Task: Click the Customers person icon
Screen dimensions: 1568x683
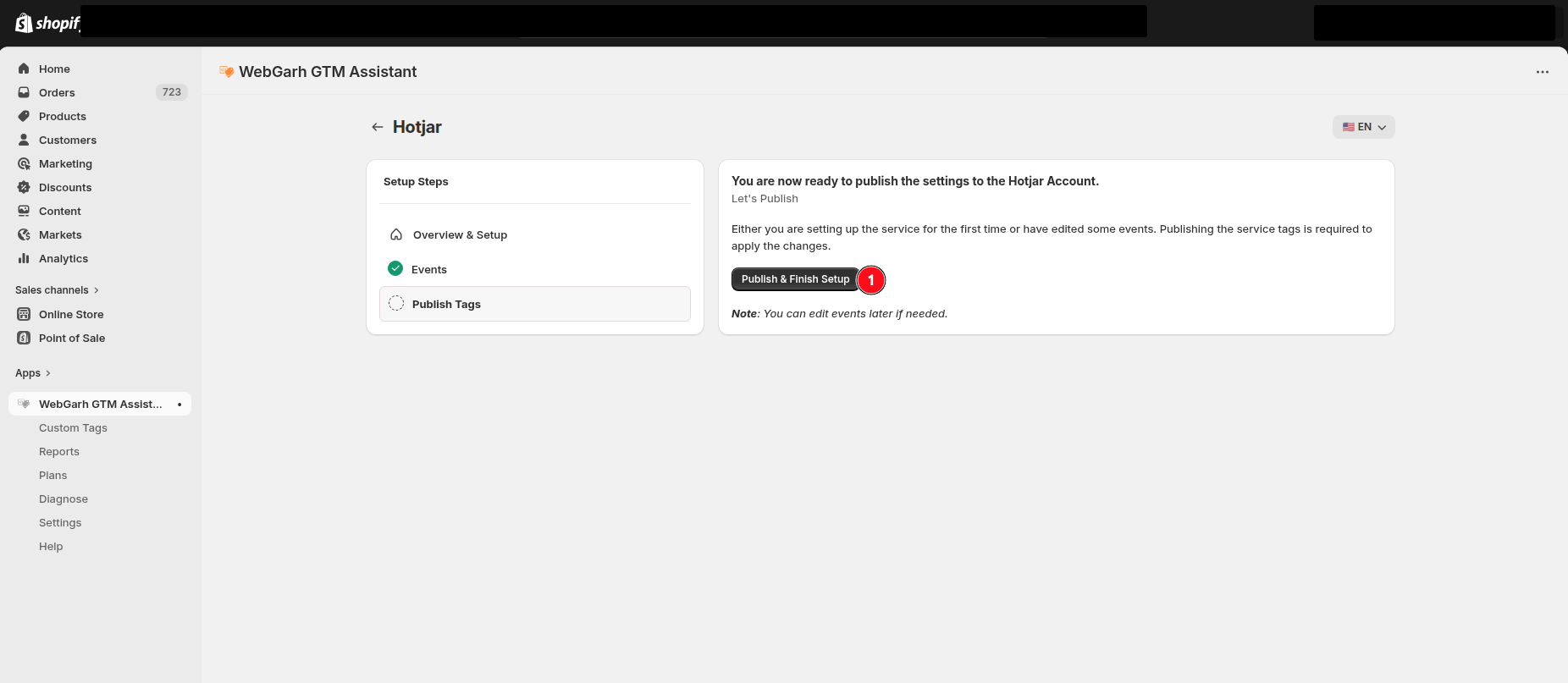Action: [x=24, y=140]
